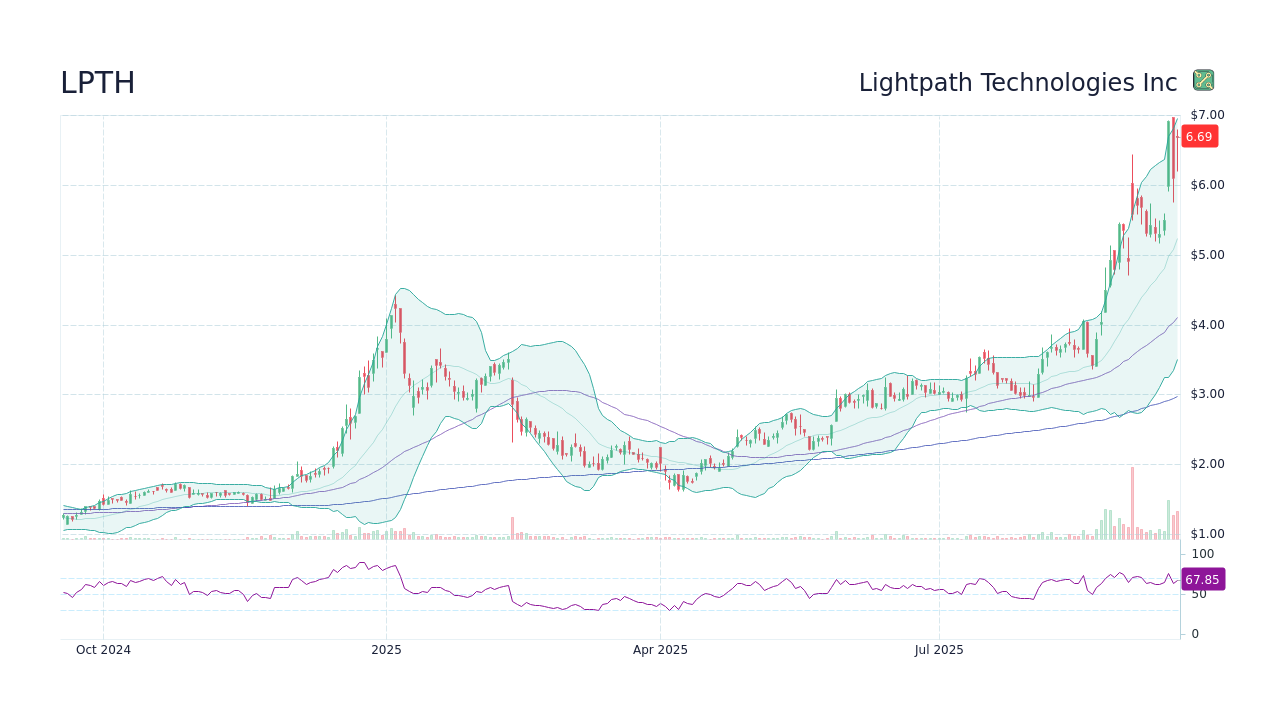
Task: Click the purple 67.85 RSI badge
Action: tap(1202, 579)
